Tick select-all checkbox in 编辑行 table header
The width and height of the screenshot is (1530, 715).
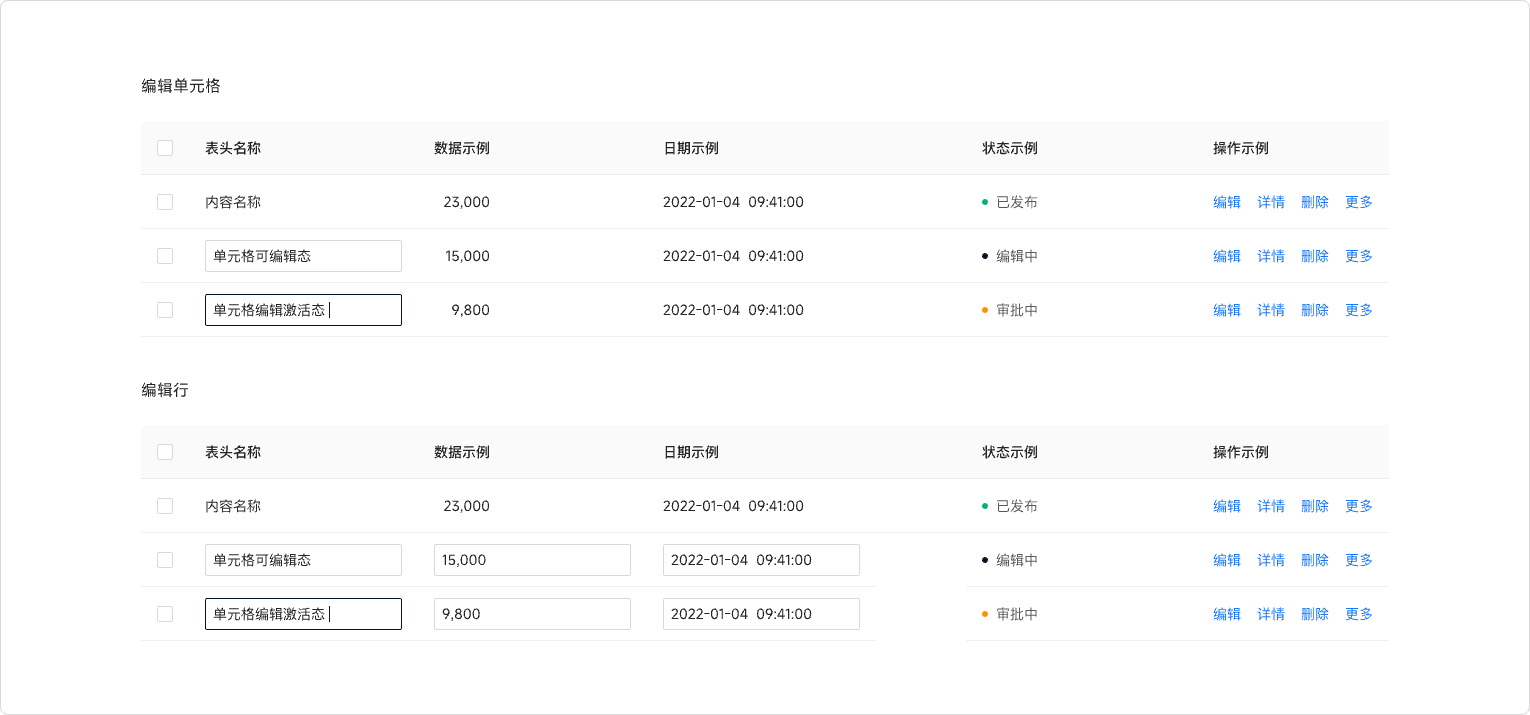165,452
